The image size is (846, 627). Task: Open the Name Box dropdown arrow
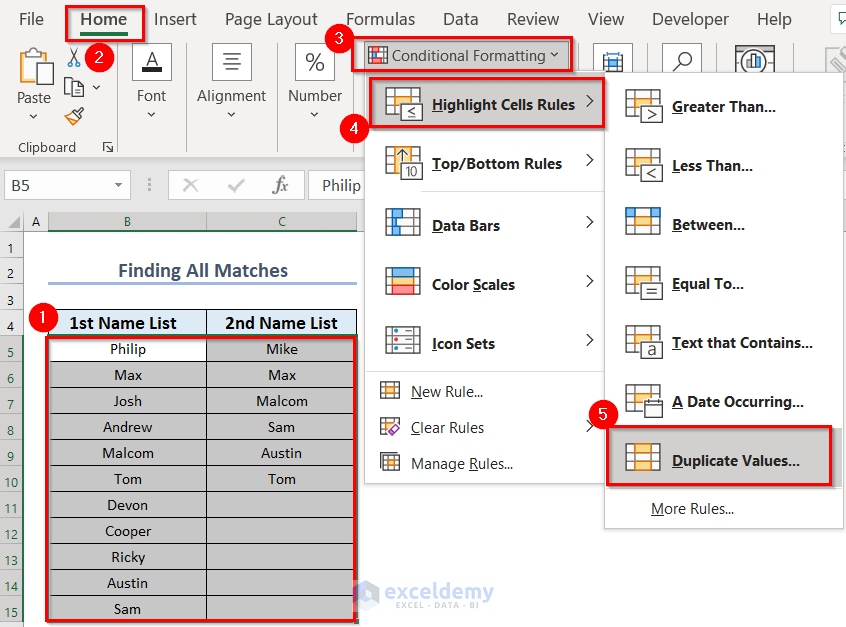(x=118, y=185)
